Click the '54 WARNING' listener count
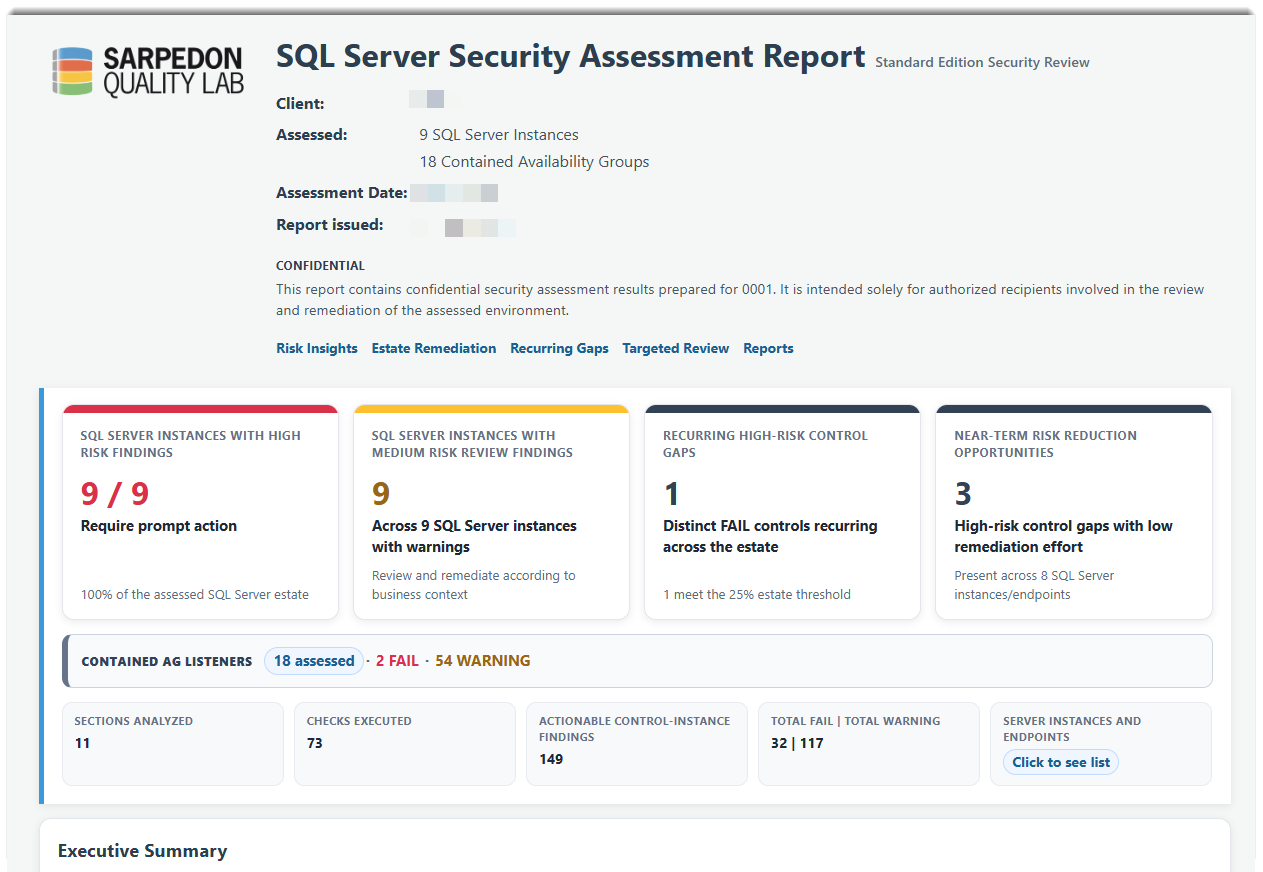This screenshot has height=872, width=1263. (483, 661)
